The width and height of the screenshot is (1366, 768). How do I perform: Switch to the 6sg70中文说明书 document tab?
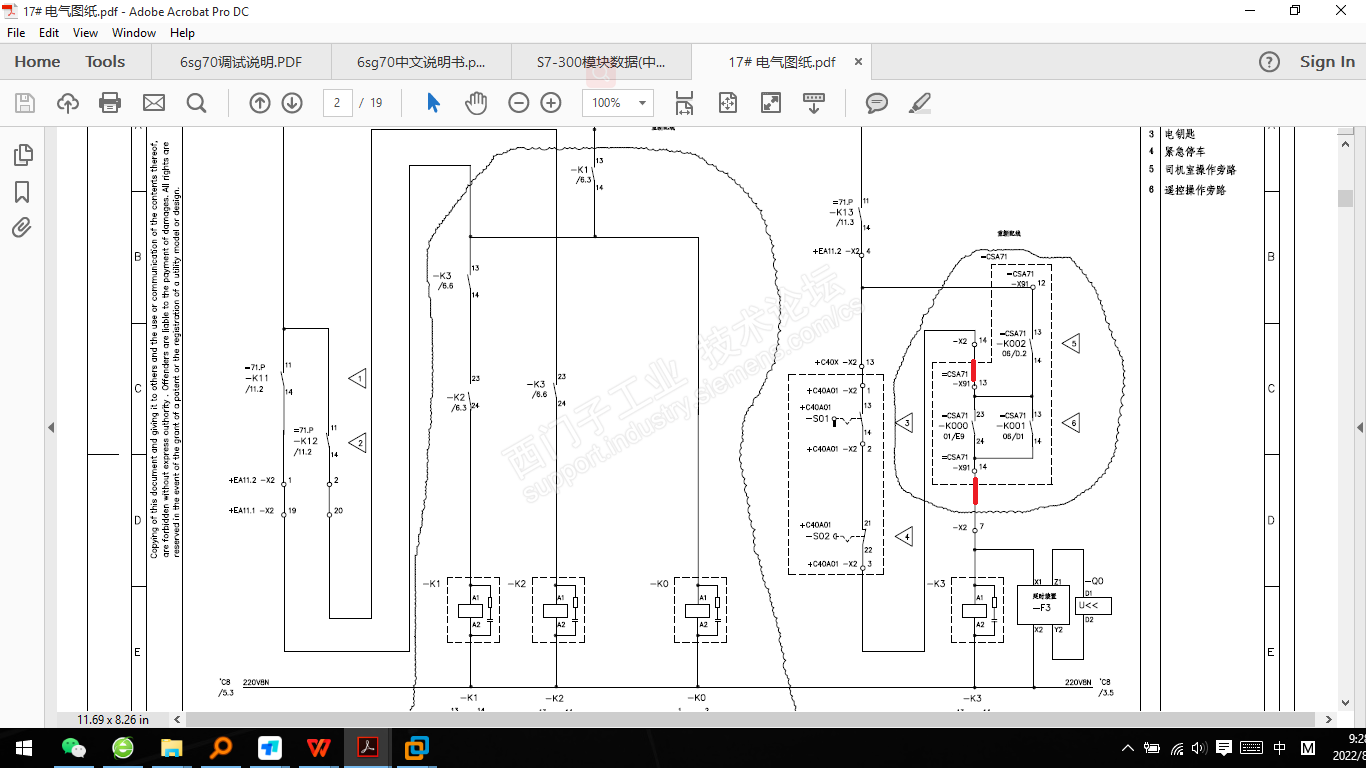tap(422, 62)
